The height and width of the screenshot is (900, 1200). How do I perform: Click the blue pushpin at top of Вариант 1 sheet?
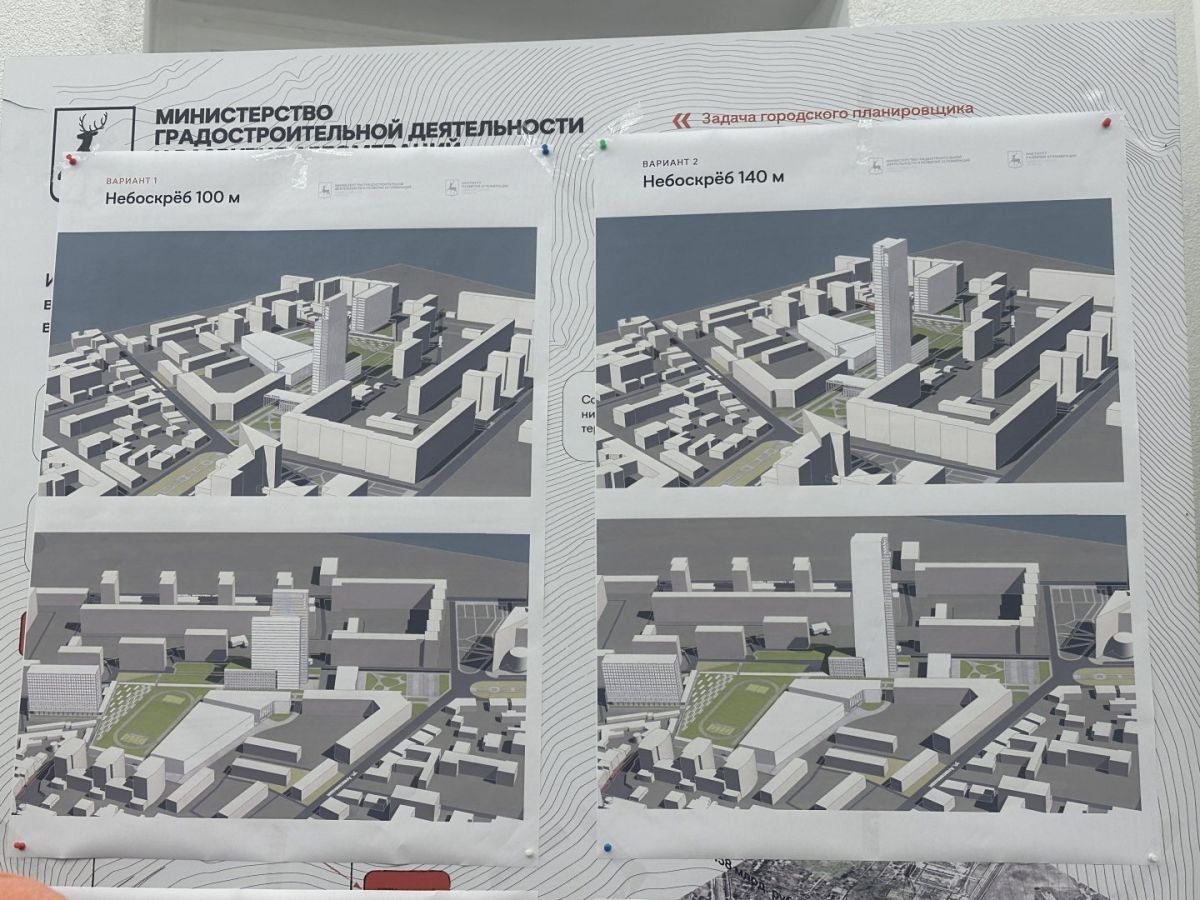[544, 150]
